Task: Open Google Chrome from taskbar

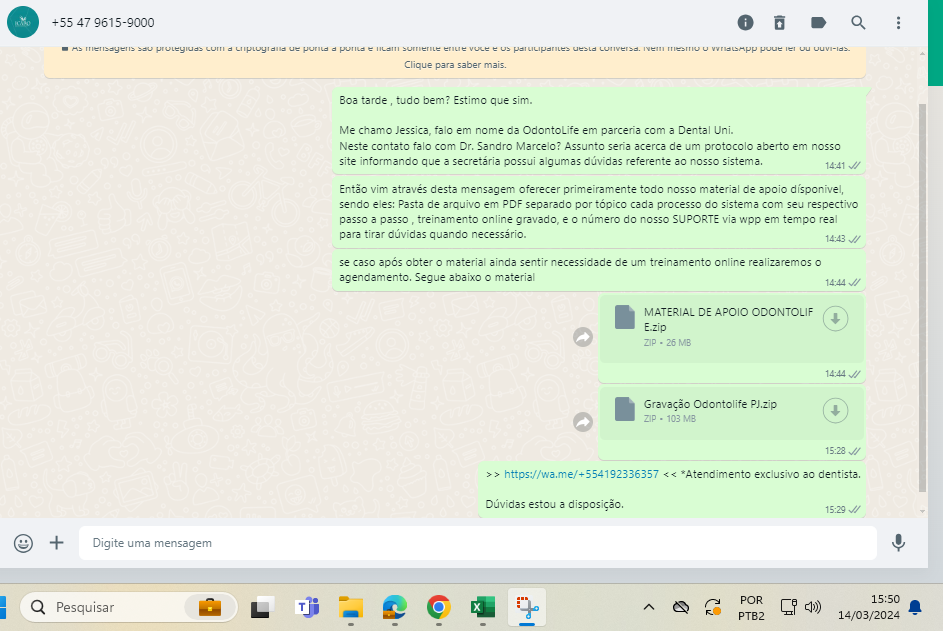Action: (x=438, y=608)
